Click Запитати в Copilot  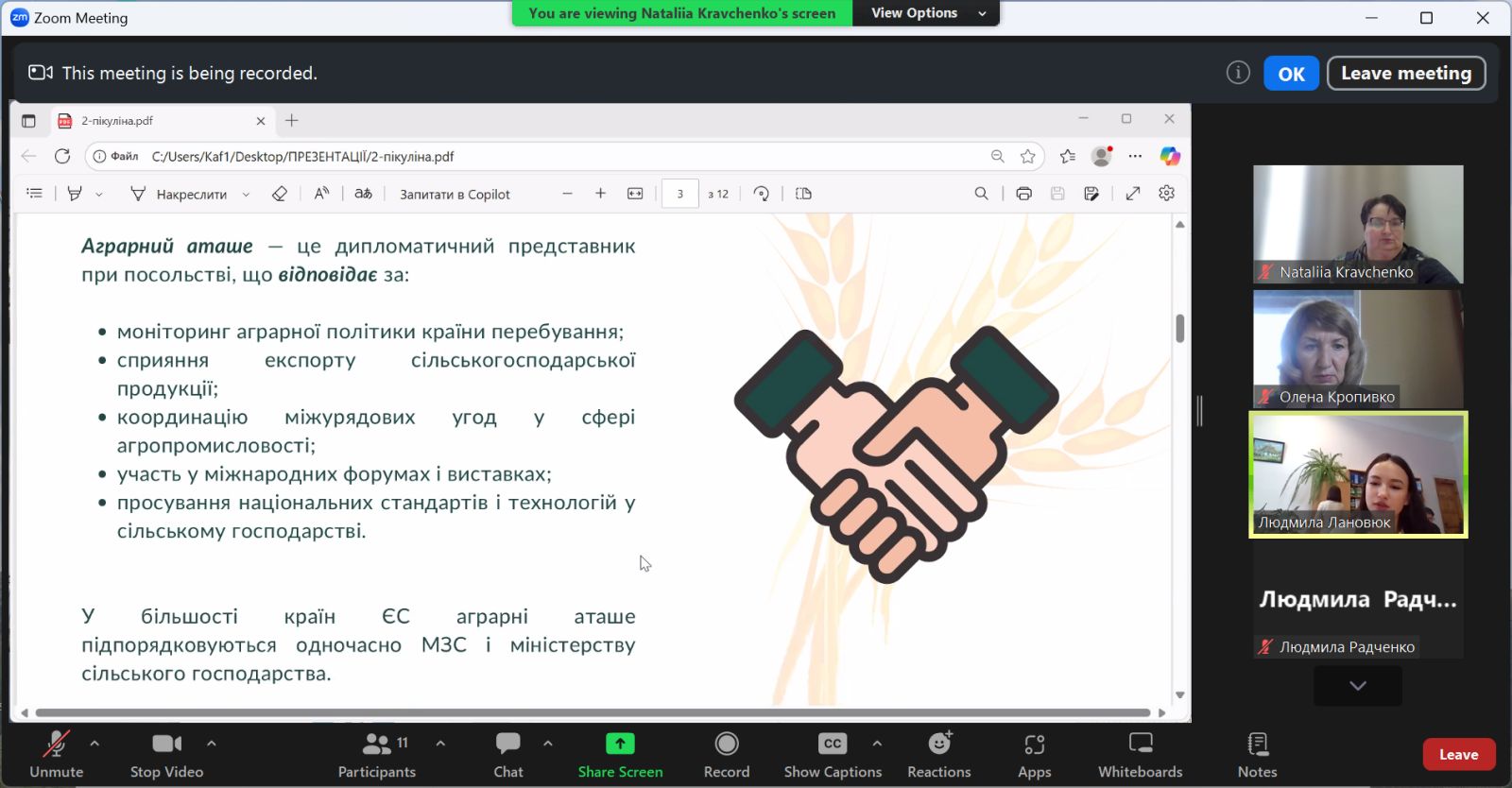click(455, 195)
